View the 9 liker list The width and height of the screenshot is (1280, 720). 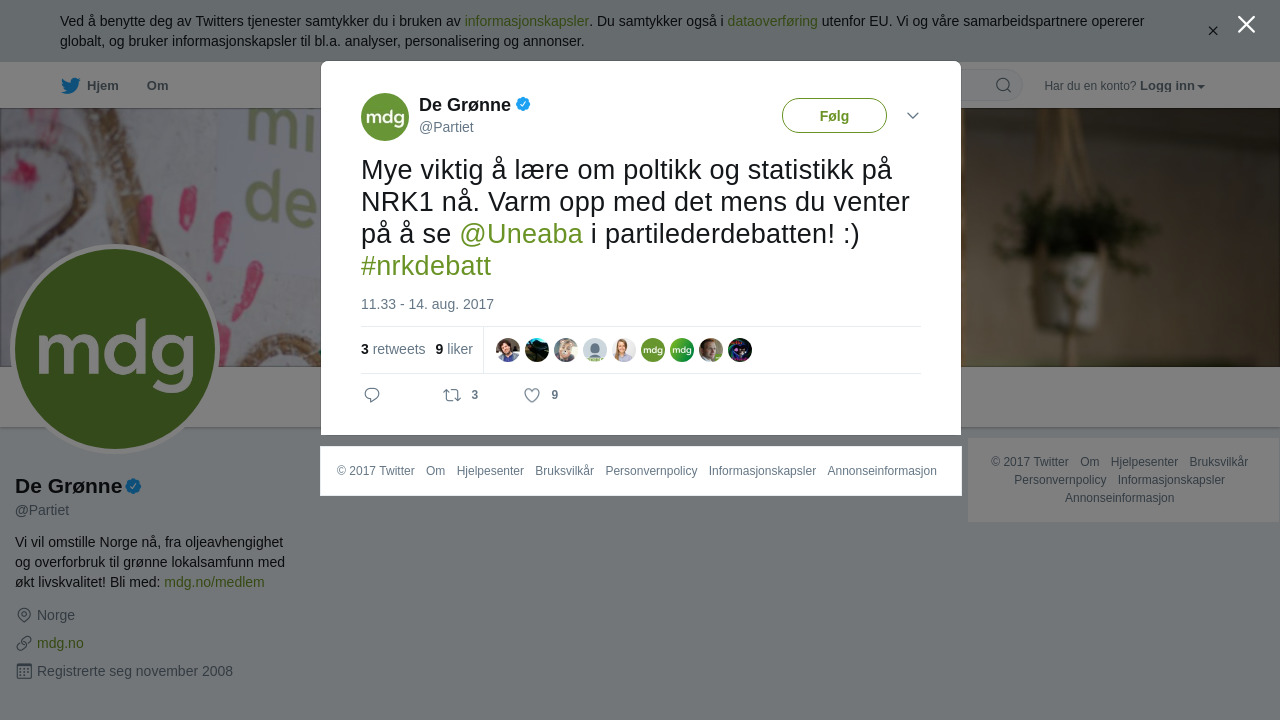[x=454, y=349]
